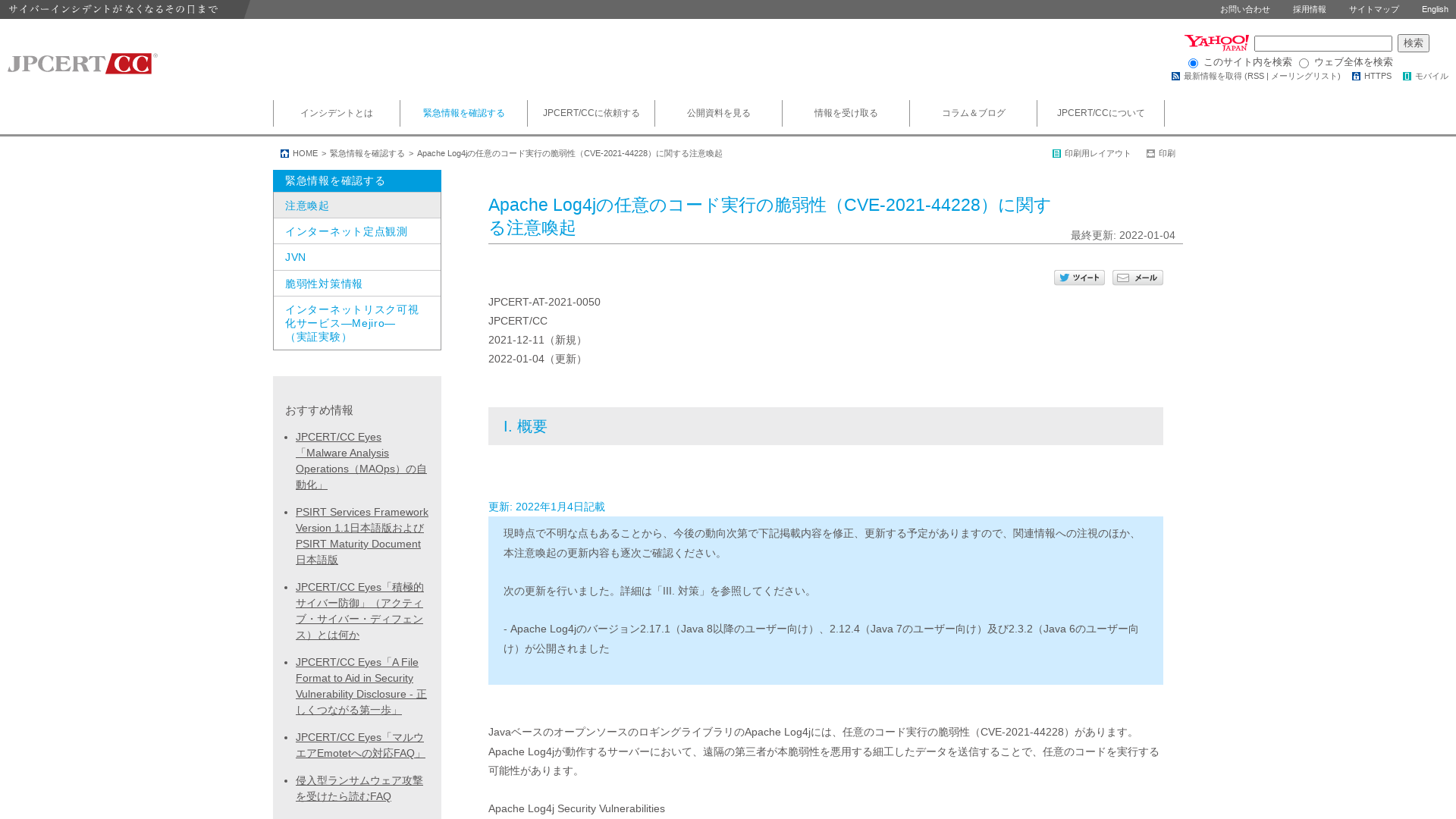Click the JPCERT/CC logo
Image resolution: width=1456 pixels, height=819 pixels.
tap(83, 63)
